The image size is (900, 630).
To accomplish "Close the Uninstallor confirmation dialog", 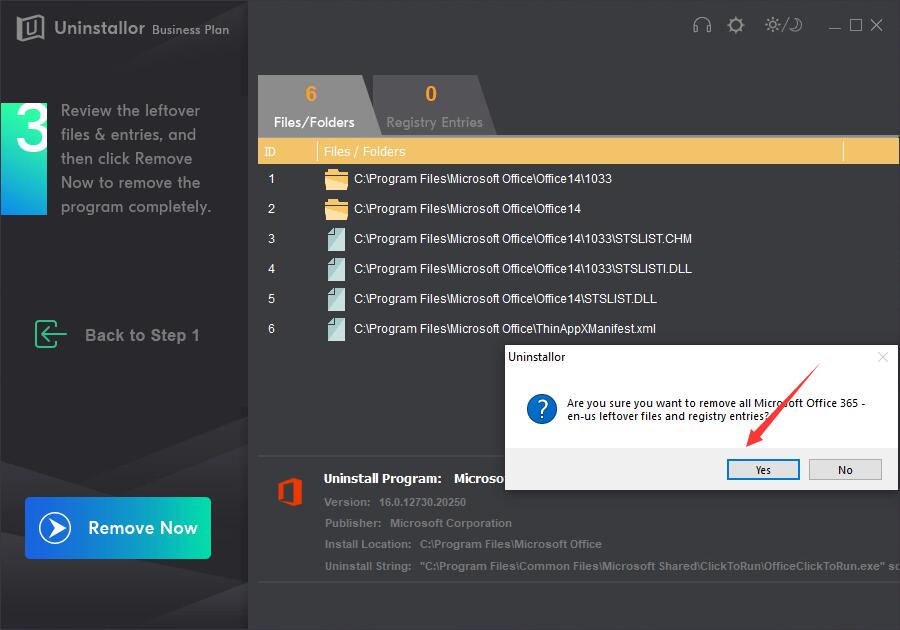I will [883, 357].
